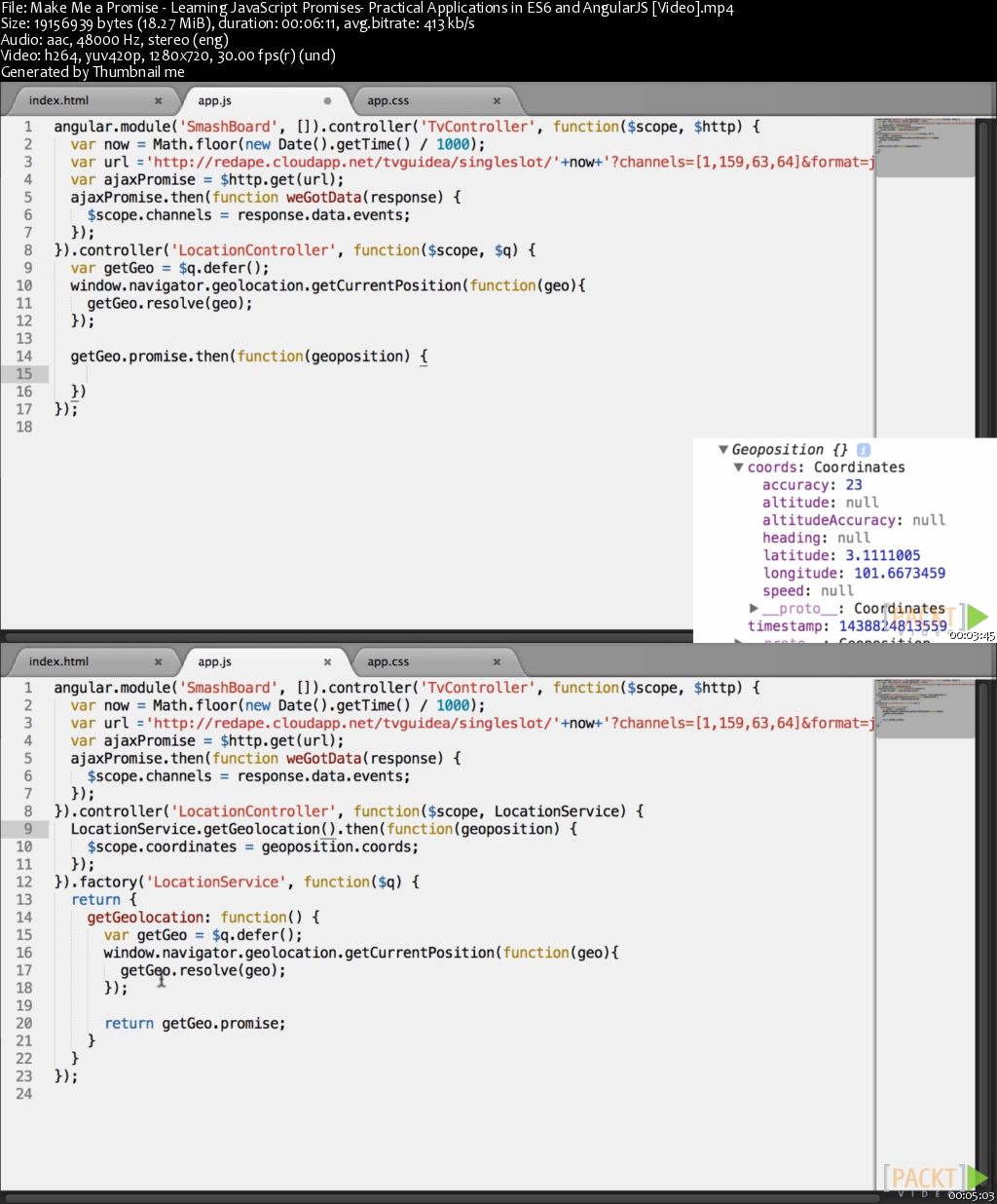This screenshot has width=997, height=1204.
Task: Close the index.html tab in the upper frame
Action: click(x=158, y=100)
